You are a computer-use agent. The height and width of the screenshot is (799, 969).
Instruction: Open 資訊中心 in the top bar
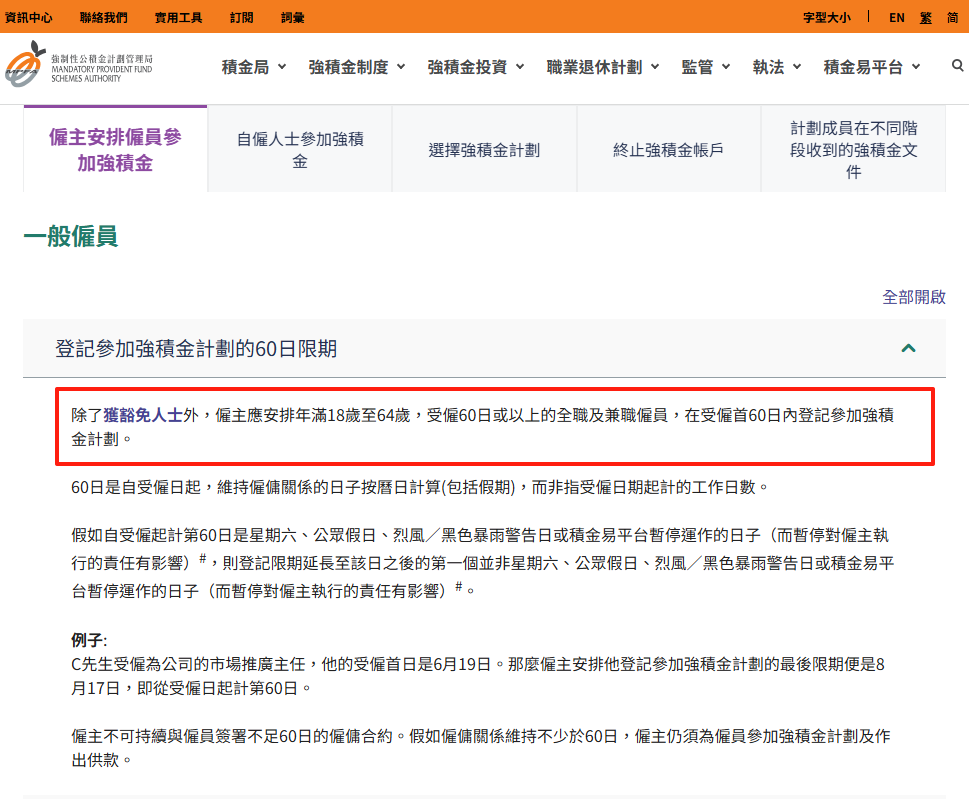coord(29,17)
